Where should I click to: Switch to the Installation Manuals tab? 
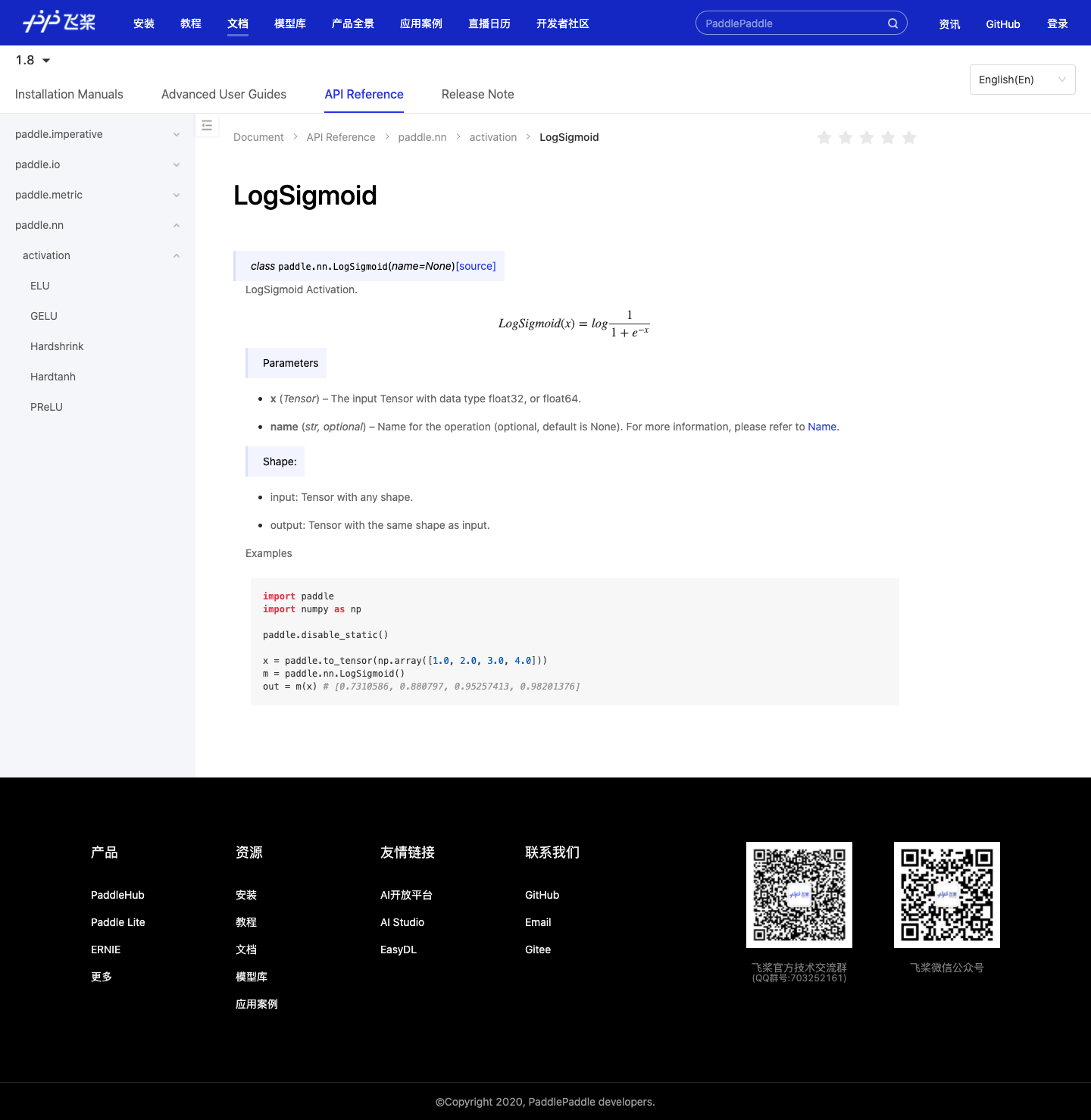pos(68,94)
